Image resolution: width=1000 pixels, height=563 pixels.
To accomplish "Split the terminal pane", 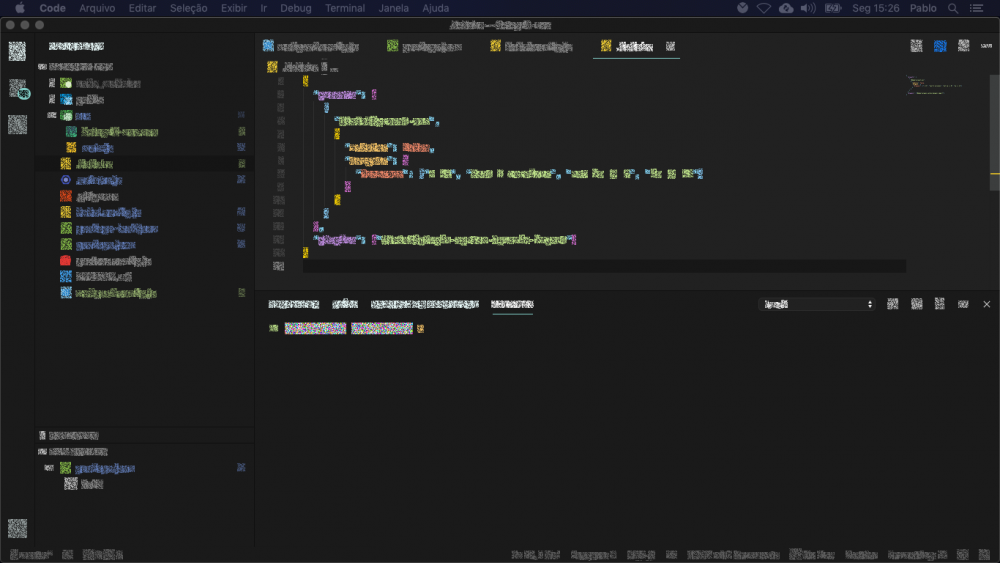I will [x=916, y=304].
